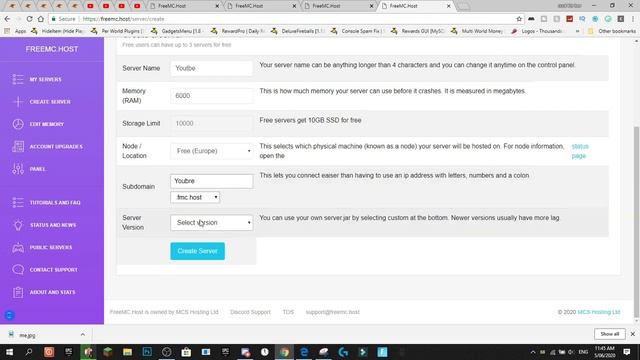Open Edit Memory chart icon
The height and width of the screenshot is (360, 640).
[x=18, y=124]
